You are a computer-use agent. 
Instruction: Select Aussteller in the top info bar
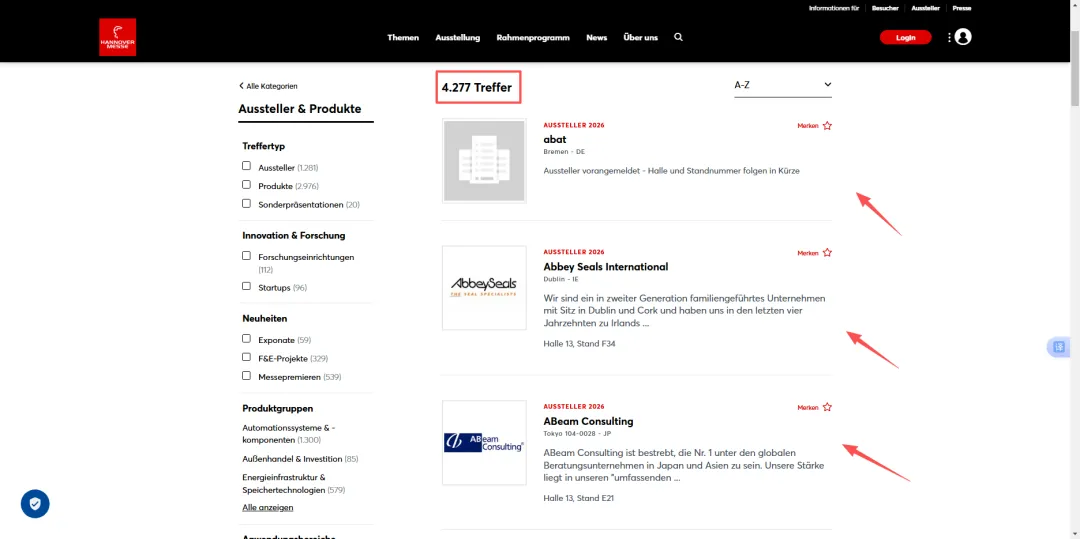pos(925,8)
